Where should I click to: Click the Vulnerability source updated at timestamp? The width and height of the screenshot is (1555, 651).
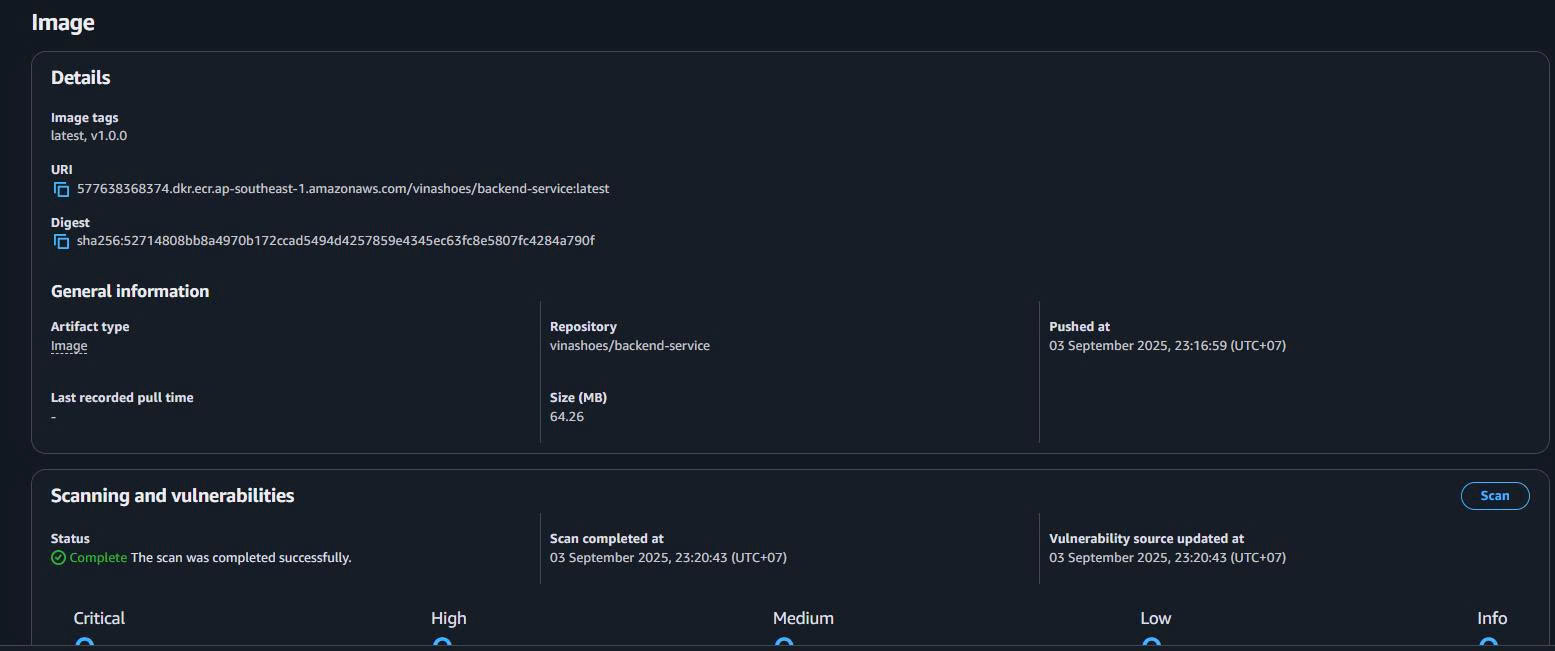(1167, 558)
